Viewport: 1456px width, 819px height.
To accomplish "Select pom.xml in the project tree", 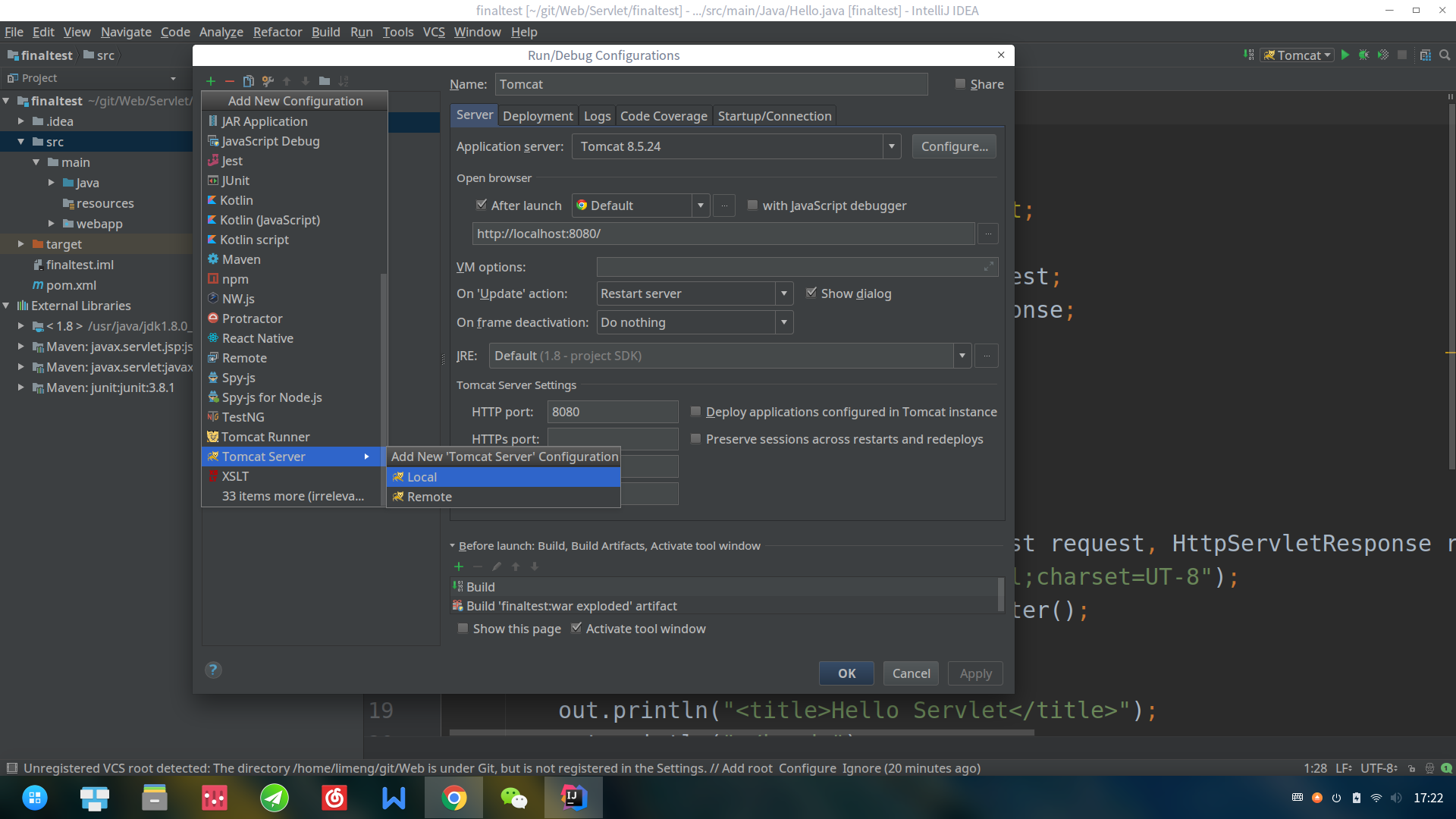I will [x=71, y=285].
